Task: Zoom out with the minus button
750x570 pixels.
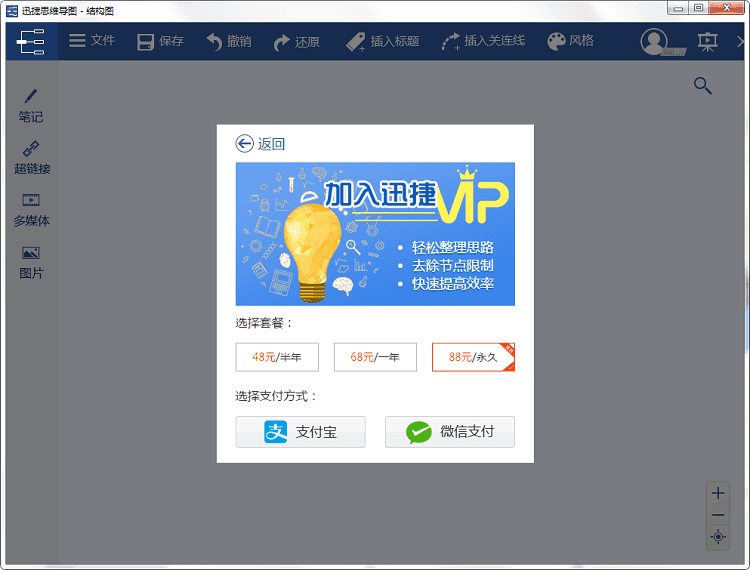Action: point(717,515)
